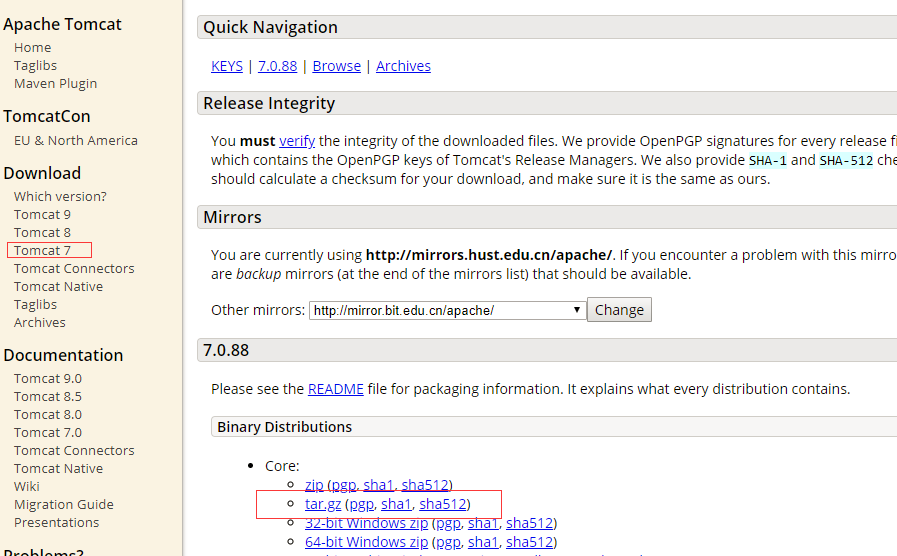Open Archives in the sidebar Download section
The width and height of the screenshot is (897, 556).
40,323
